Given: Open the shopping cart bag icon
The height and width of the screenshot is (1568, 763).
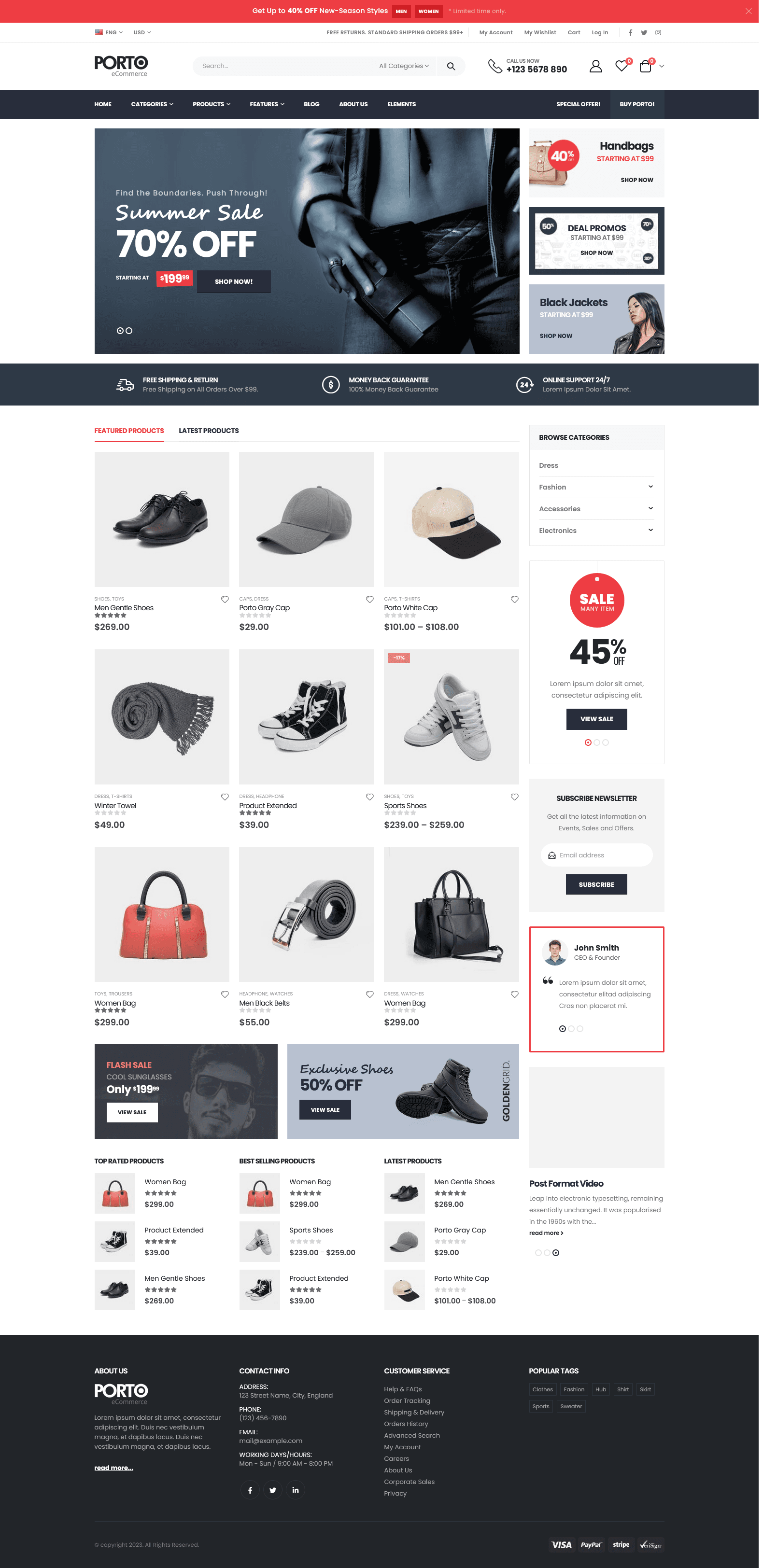Looking at the screenshot, I should (649, 66).
